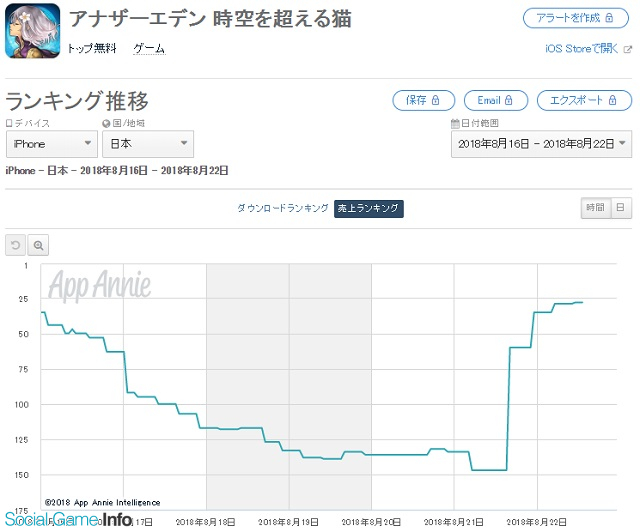Click the 2018年8月19日 axis label
The height and width of the screenshot is (532, 640).
[288, 522]
